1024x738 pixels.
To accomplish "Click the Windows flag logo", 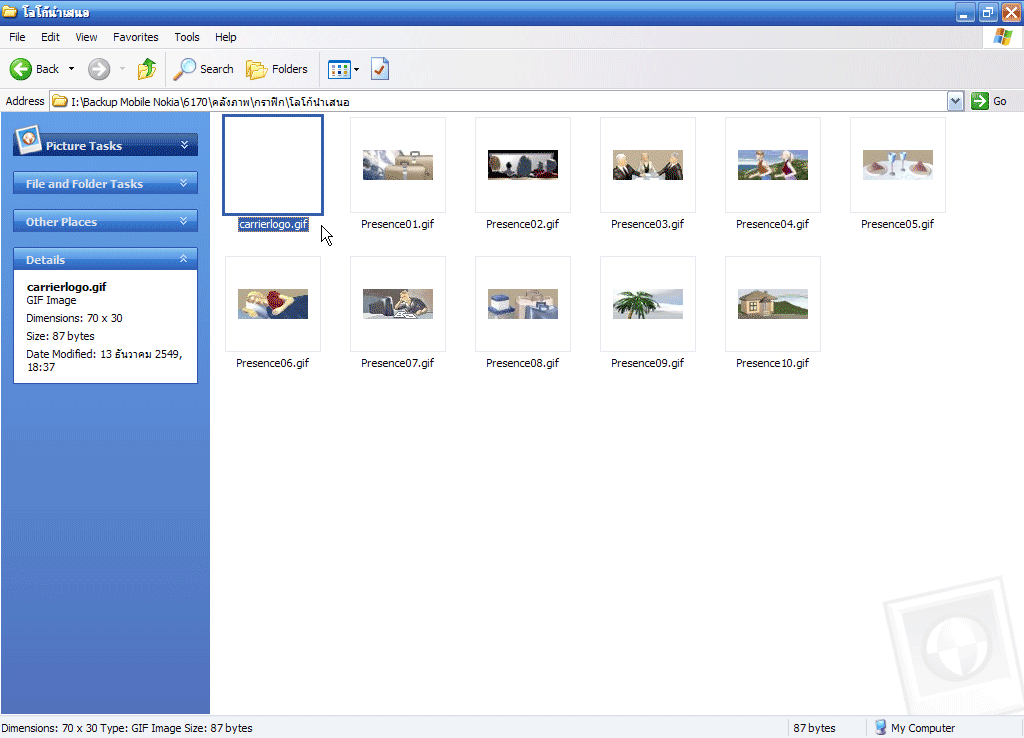I will coord(1003,37).
